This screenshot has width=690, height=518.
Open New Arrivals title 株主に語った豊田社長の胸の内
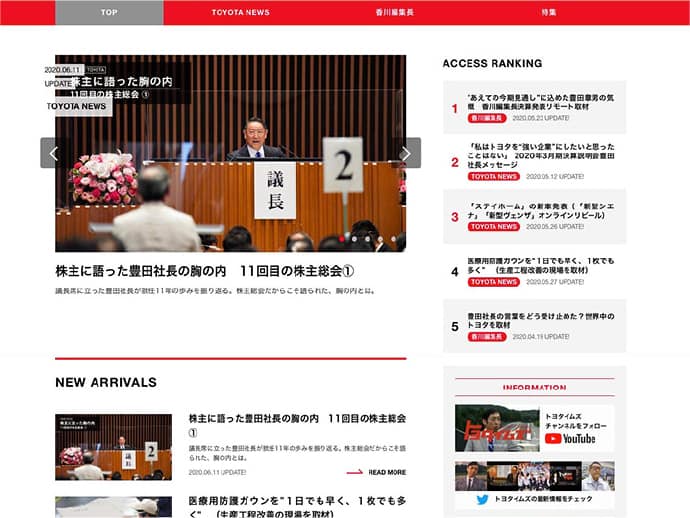tap(297, 425)
